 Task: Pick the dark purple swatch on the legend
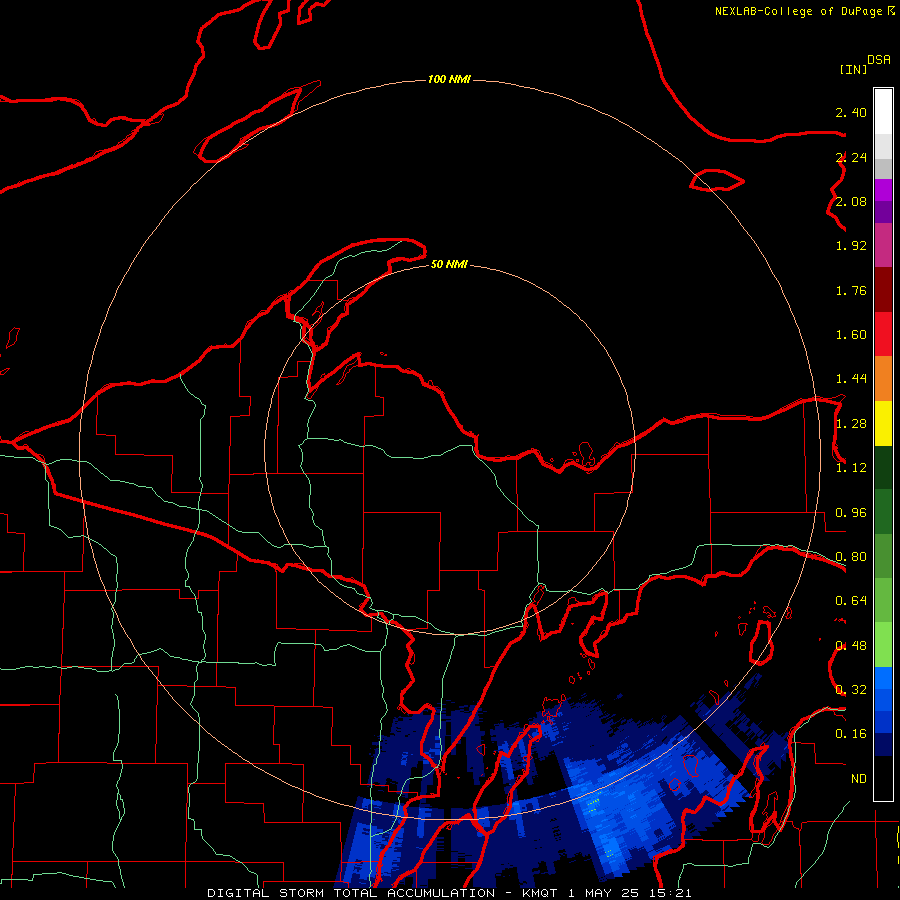click(883, 212)
